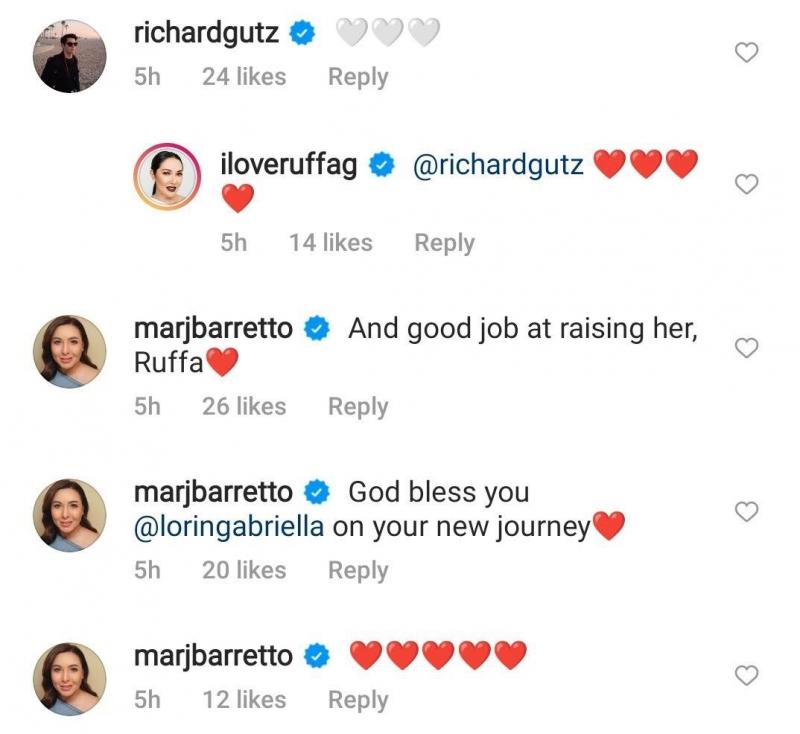Reply to iloveruffag's comment
The image size is (800, 734).
(444, 243)
